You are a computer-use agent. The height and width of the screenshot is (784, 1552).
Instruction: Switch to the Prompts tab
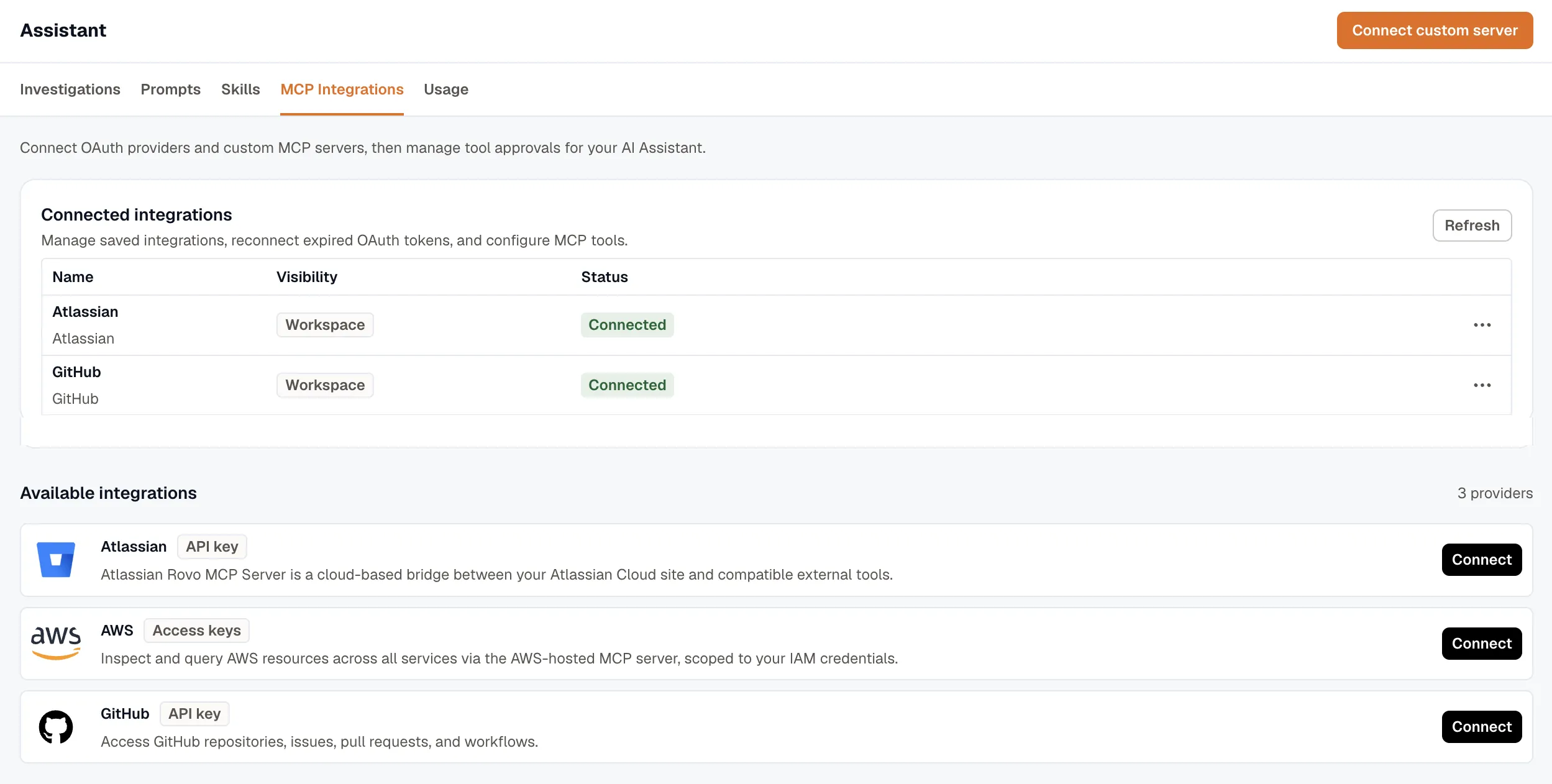(171, 89)
